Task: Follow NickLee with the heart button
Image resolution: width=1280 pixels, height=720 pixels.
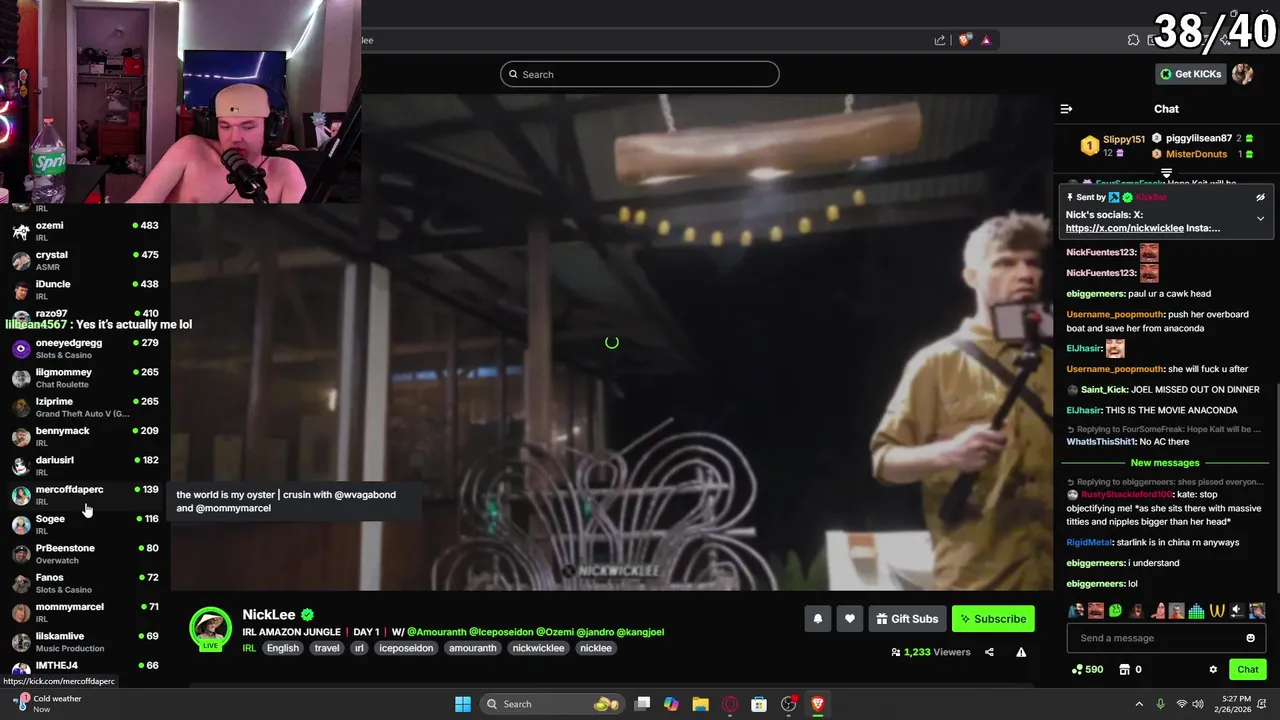Action: [x=850, y=619]
